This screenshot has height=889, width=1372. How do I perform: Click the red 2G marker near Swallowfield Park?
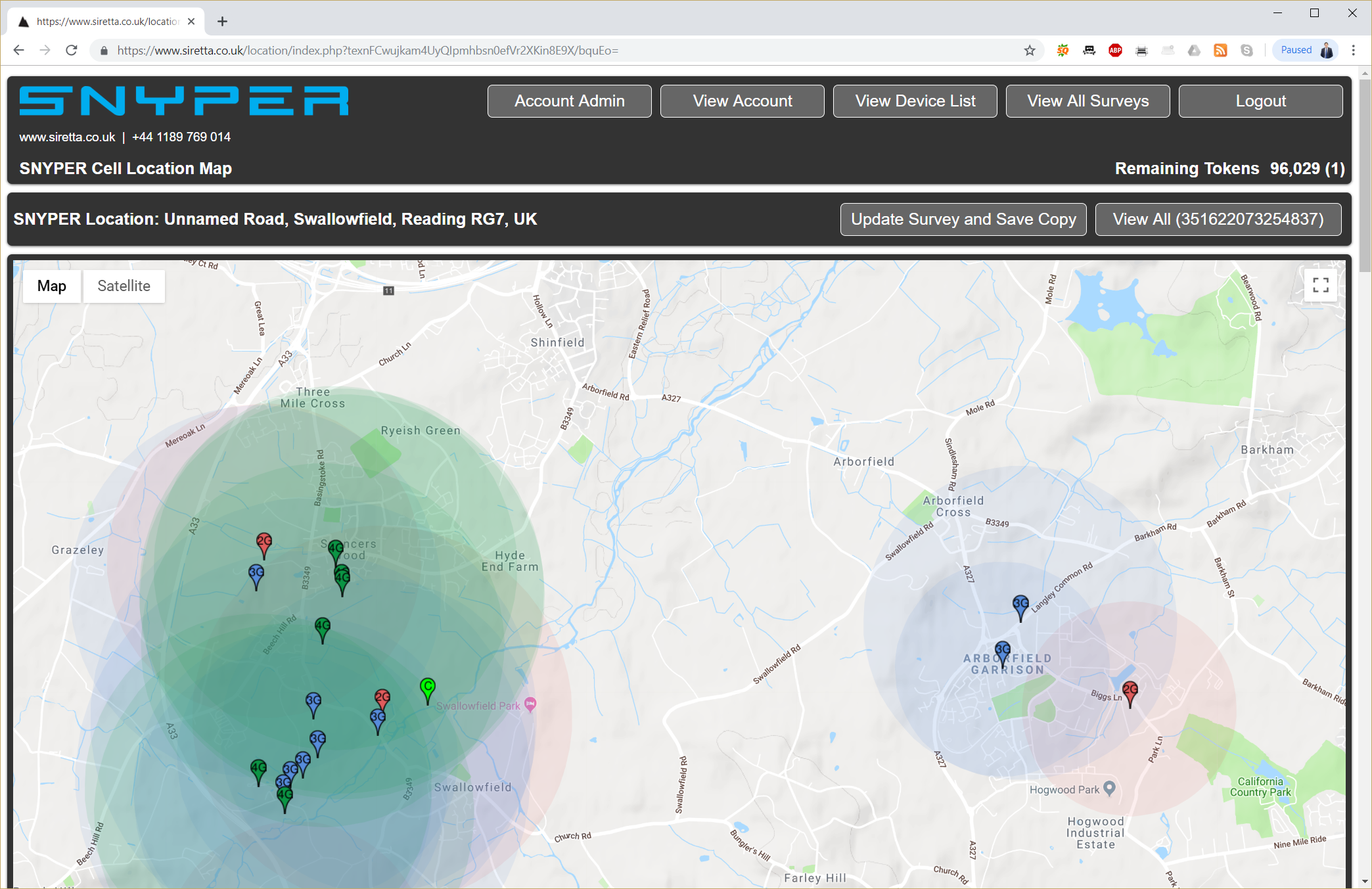382,699
